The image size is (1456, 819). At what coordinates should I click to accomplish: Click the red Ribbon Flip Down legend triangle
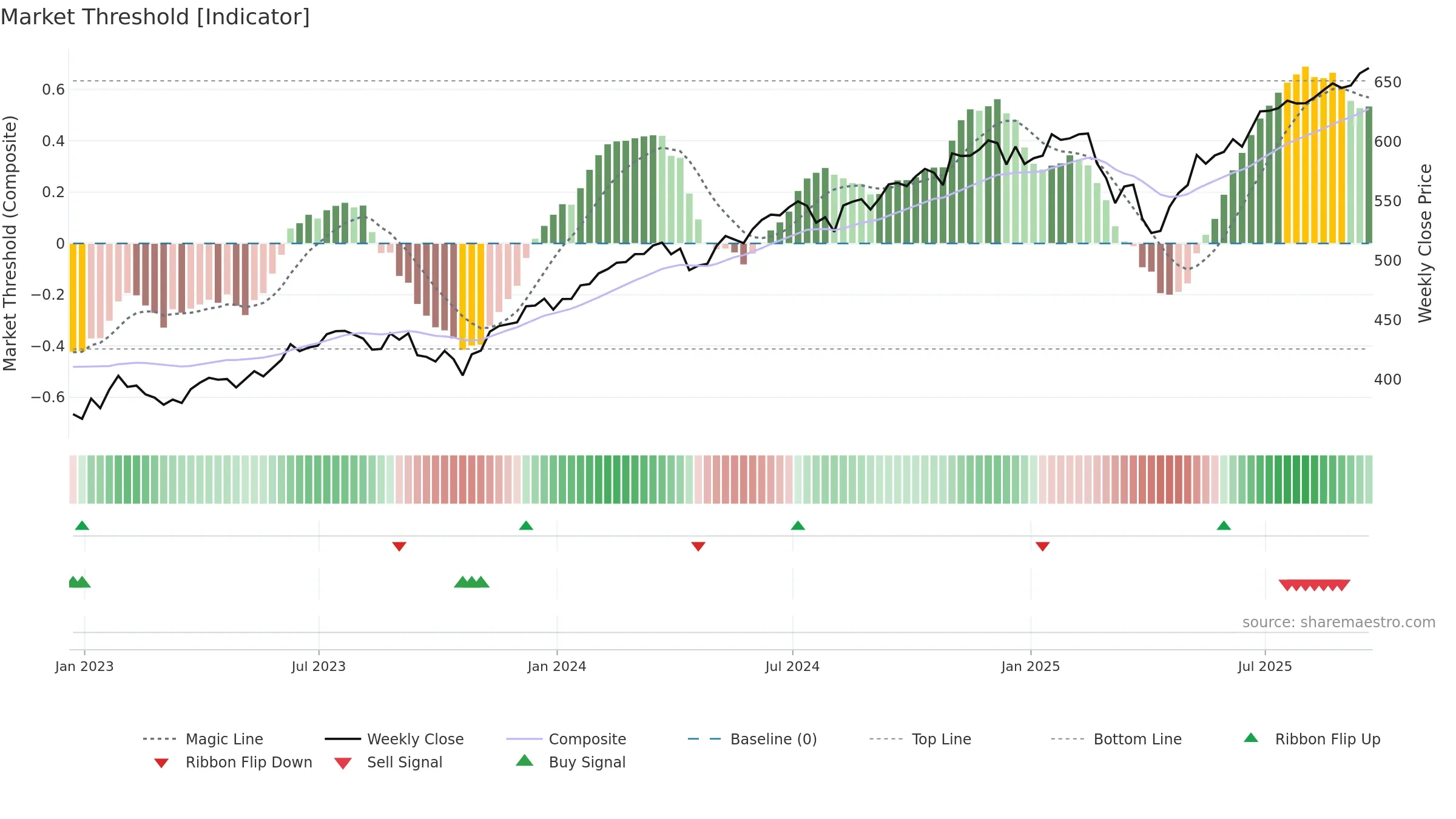pyautogui.click(x=161, y=763)
